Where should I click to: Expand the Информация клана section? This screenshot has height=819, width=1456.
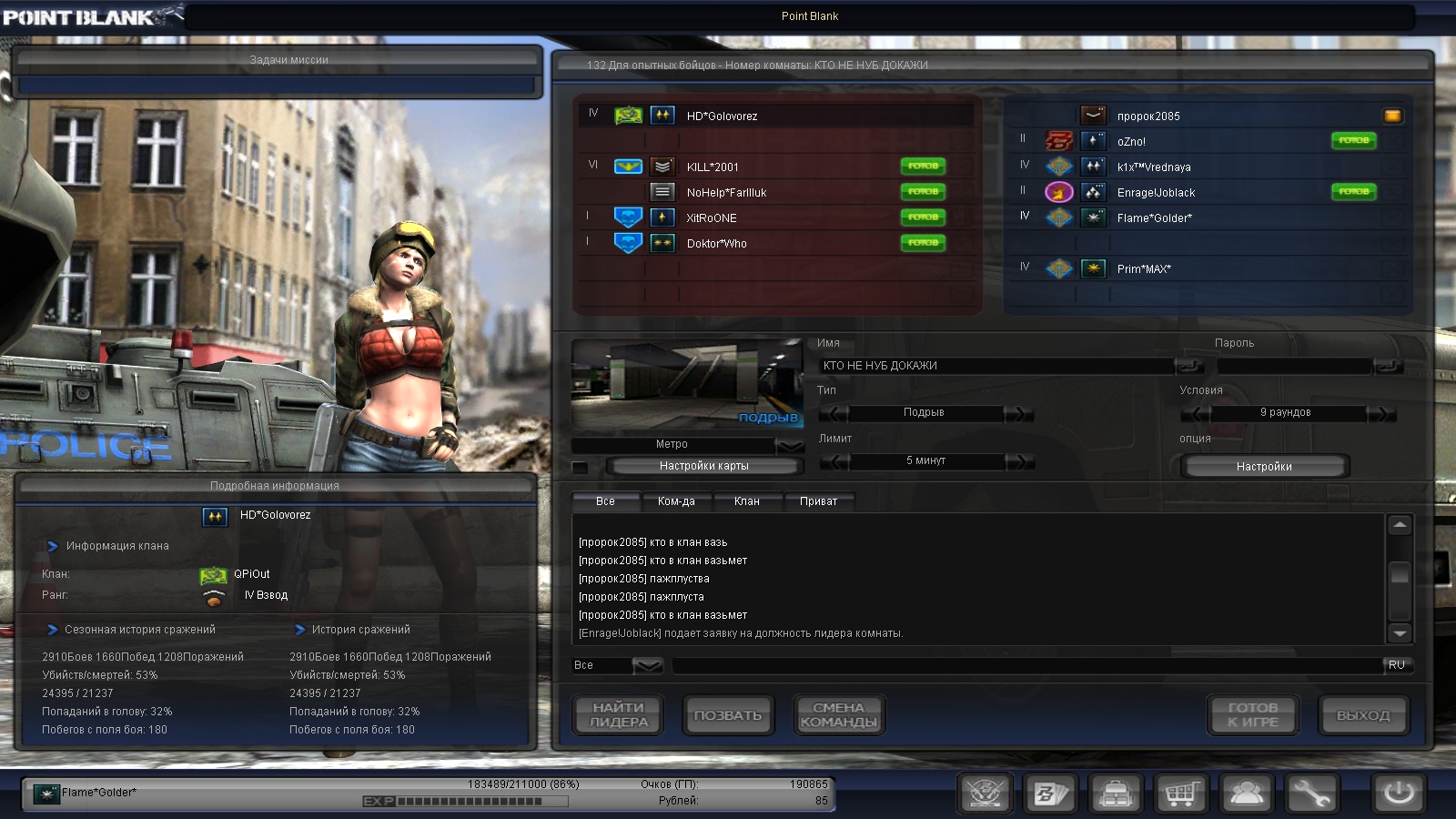tap(53, 546)
